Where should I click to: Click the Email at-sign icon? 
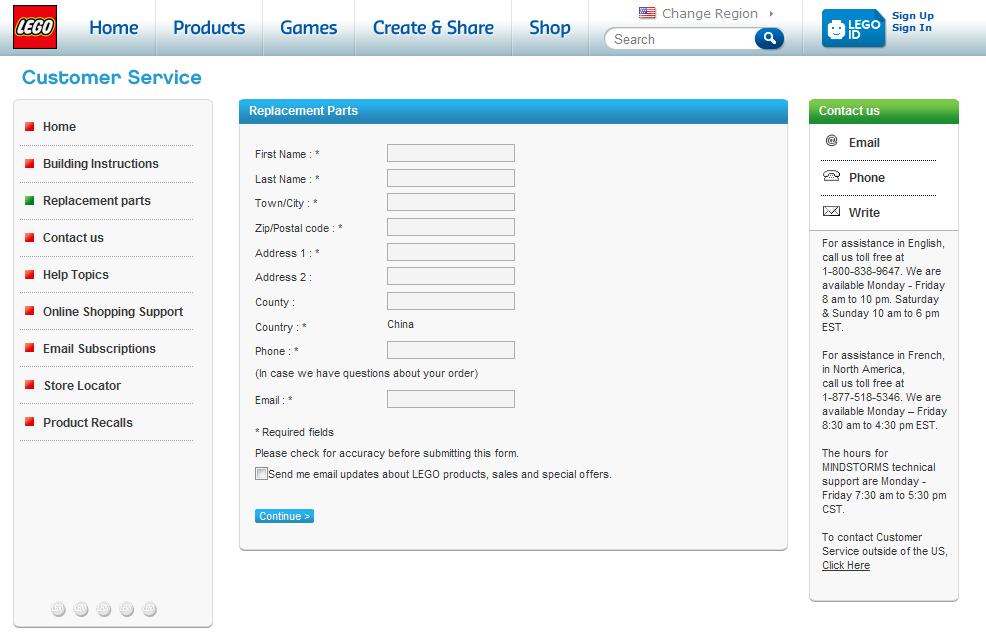(x=831, y=141)
